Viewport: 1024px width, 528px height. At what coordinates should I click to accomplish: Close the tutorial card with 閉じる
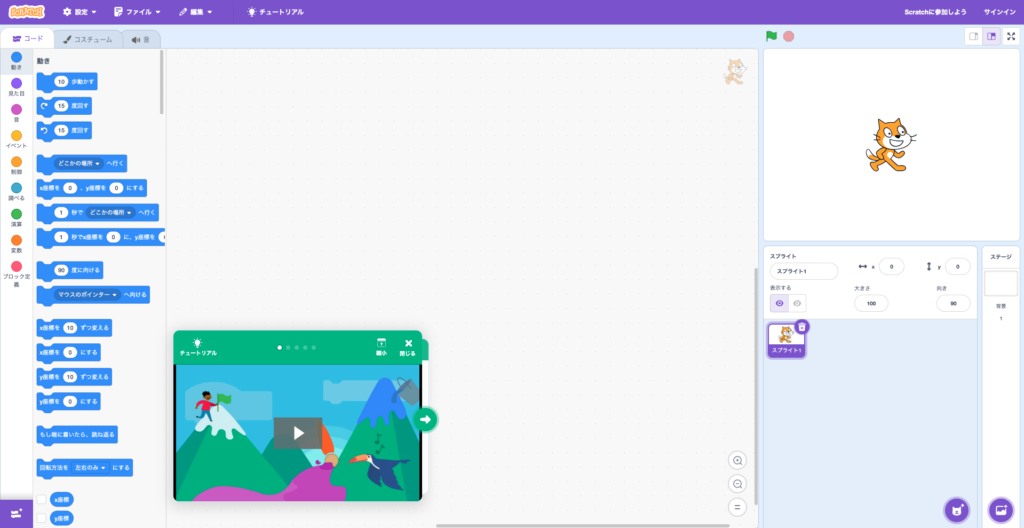click(408, 347)
